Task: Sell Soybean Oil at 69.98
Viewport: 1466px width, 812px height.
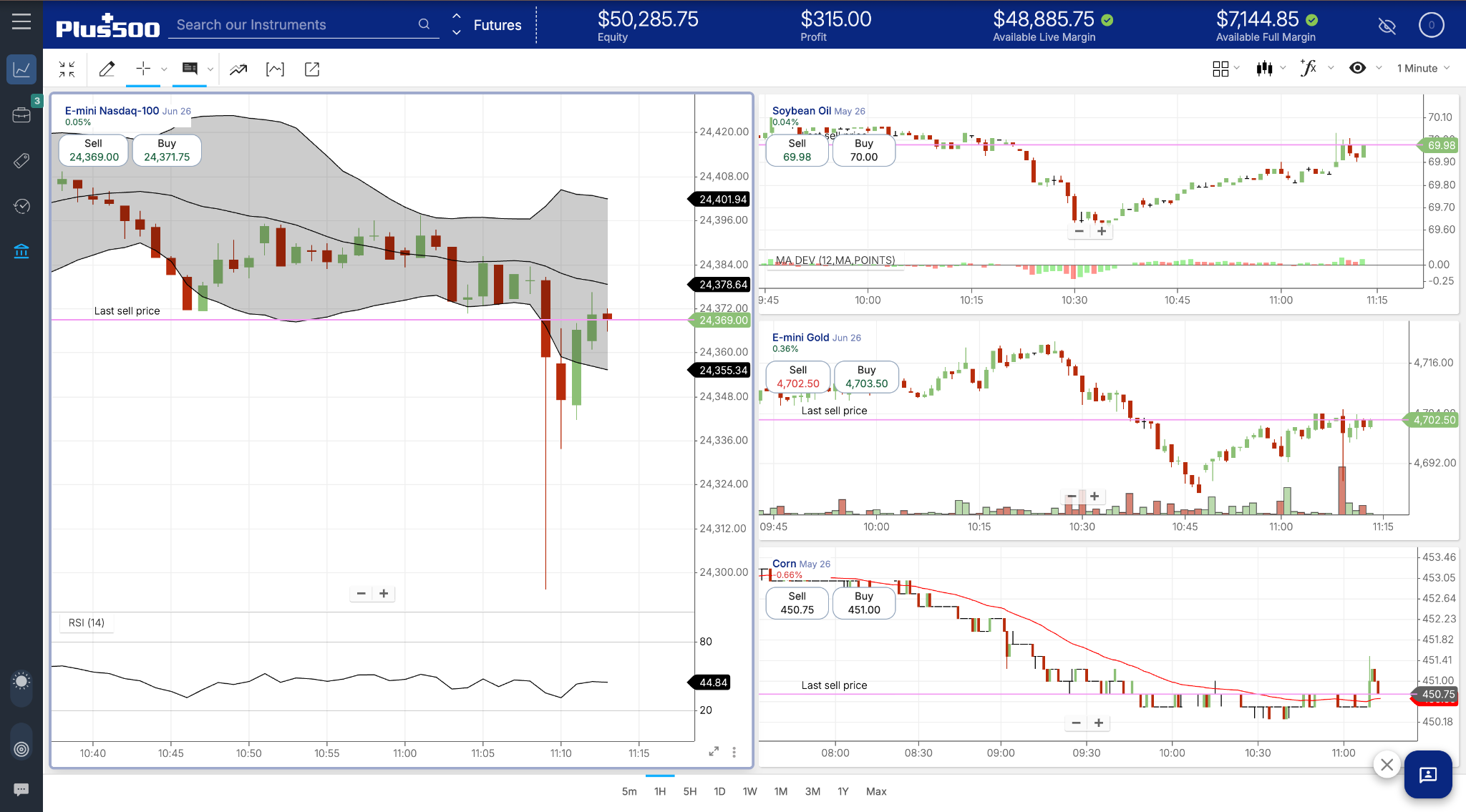Action: pyautogui.click(x=797, y=150)
